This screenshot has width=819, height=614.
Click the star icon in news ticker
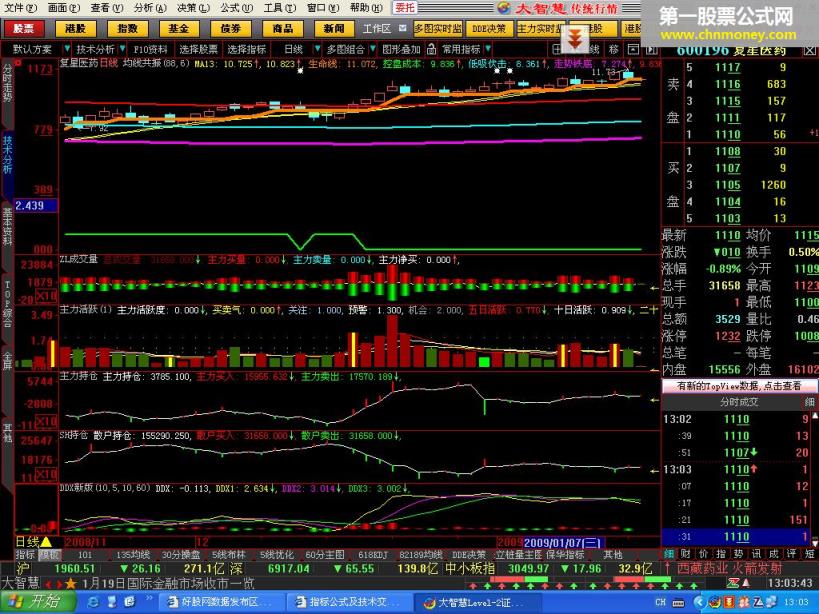[71, 583]
